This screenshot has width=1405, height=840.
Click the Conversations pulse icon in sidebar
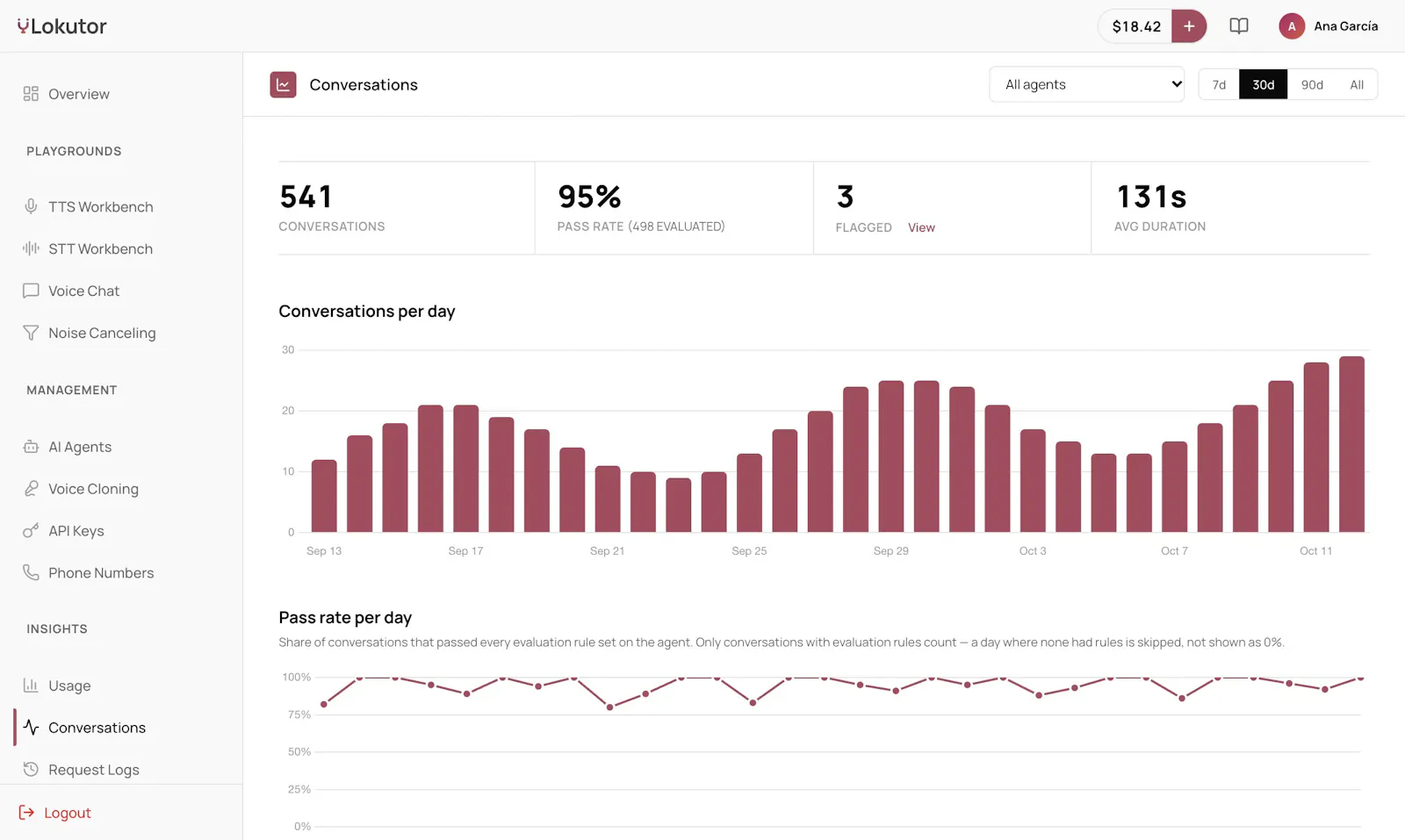click(x=31, y=728)
